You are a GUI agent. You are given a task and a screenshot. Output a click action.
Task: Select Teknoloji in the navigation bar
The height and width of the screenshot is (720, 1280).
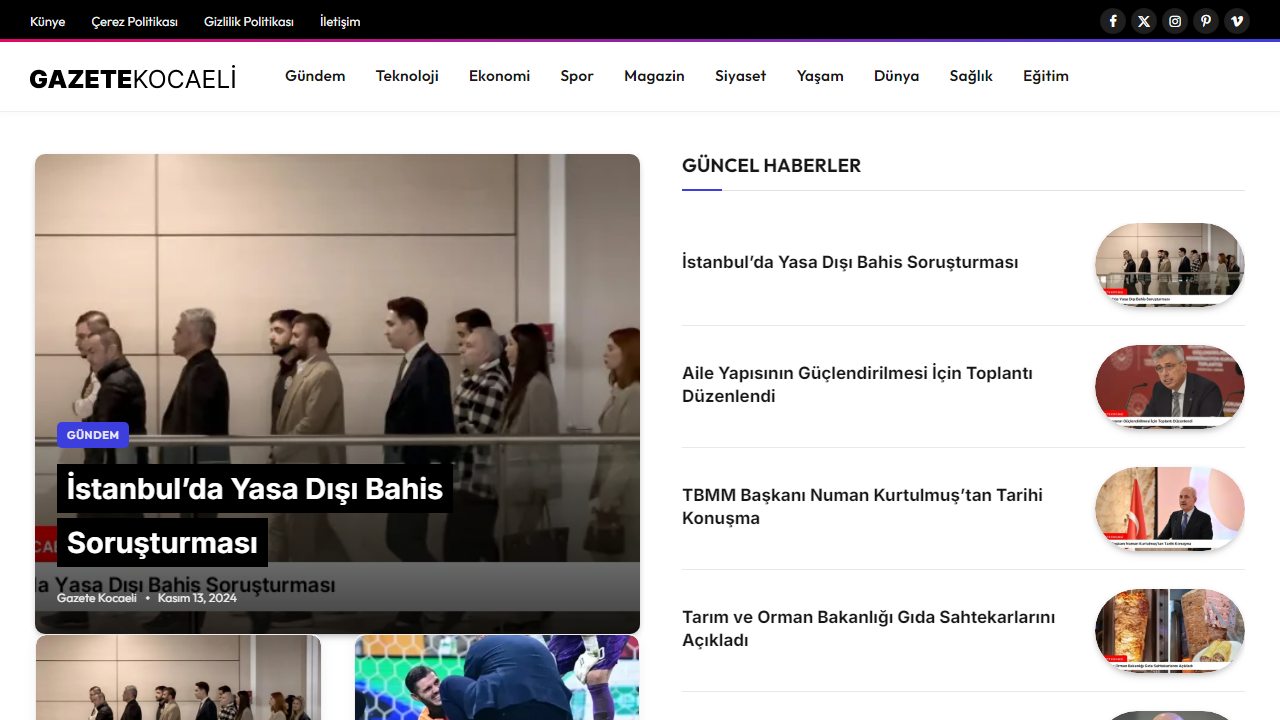click(407, 76)
